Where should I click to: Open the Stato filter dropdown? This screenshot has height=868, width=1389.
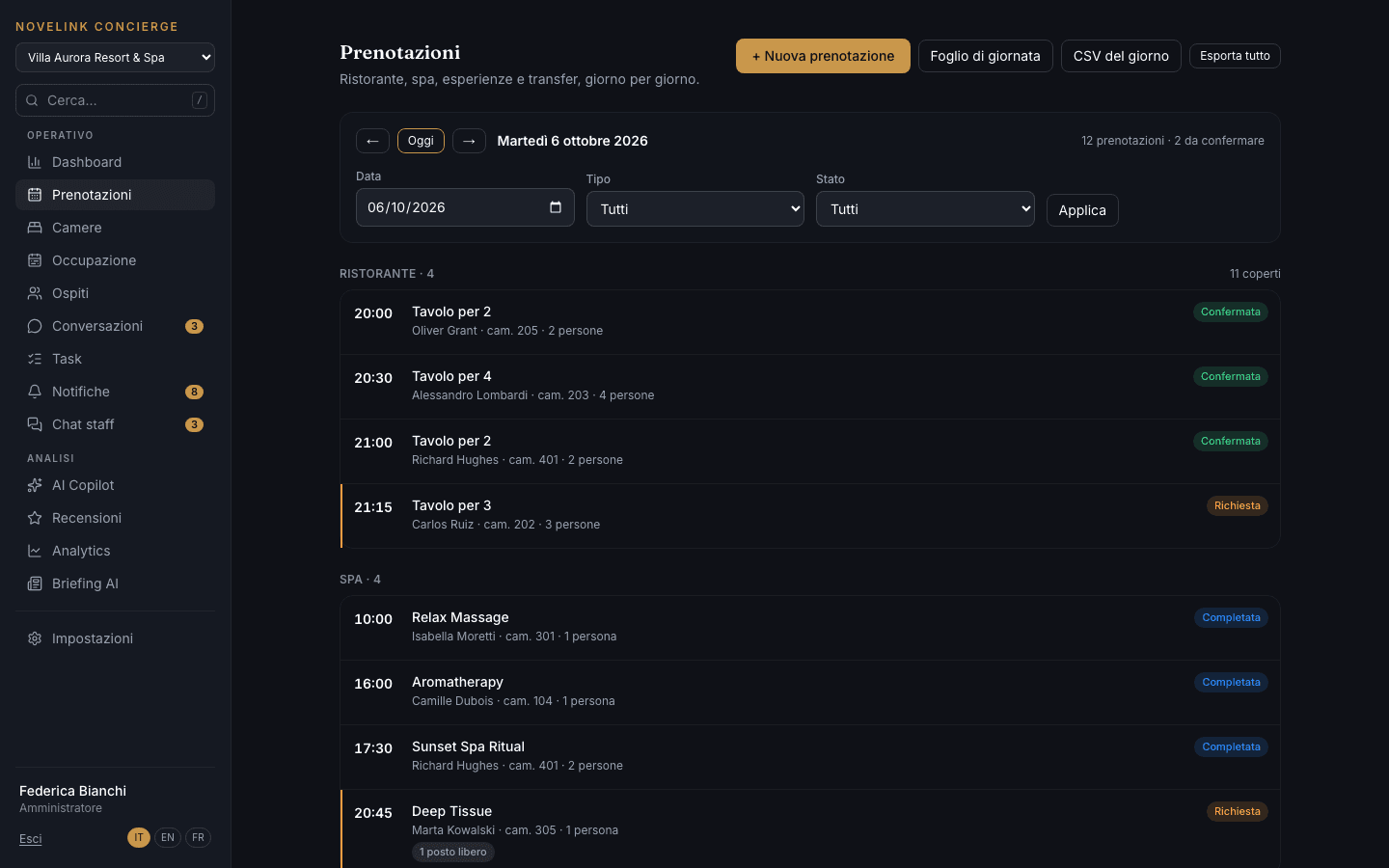point(925,209)
